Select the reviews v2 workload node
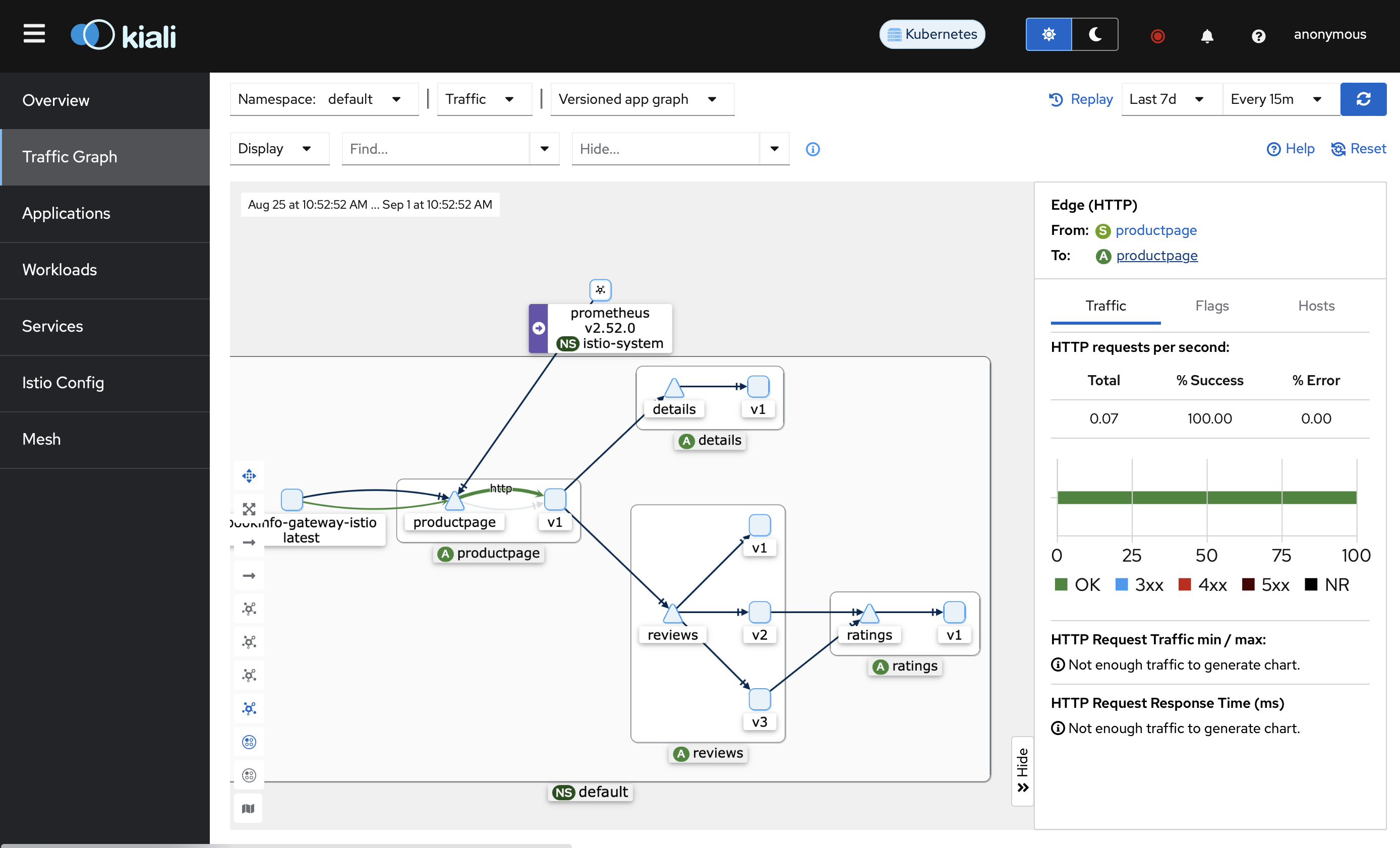This screenshot has width=1400, height=848. point(760,612)
